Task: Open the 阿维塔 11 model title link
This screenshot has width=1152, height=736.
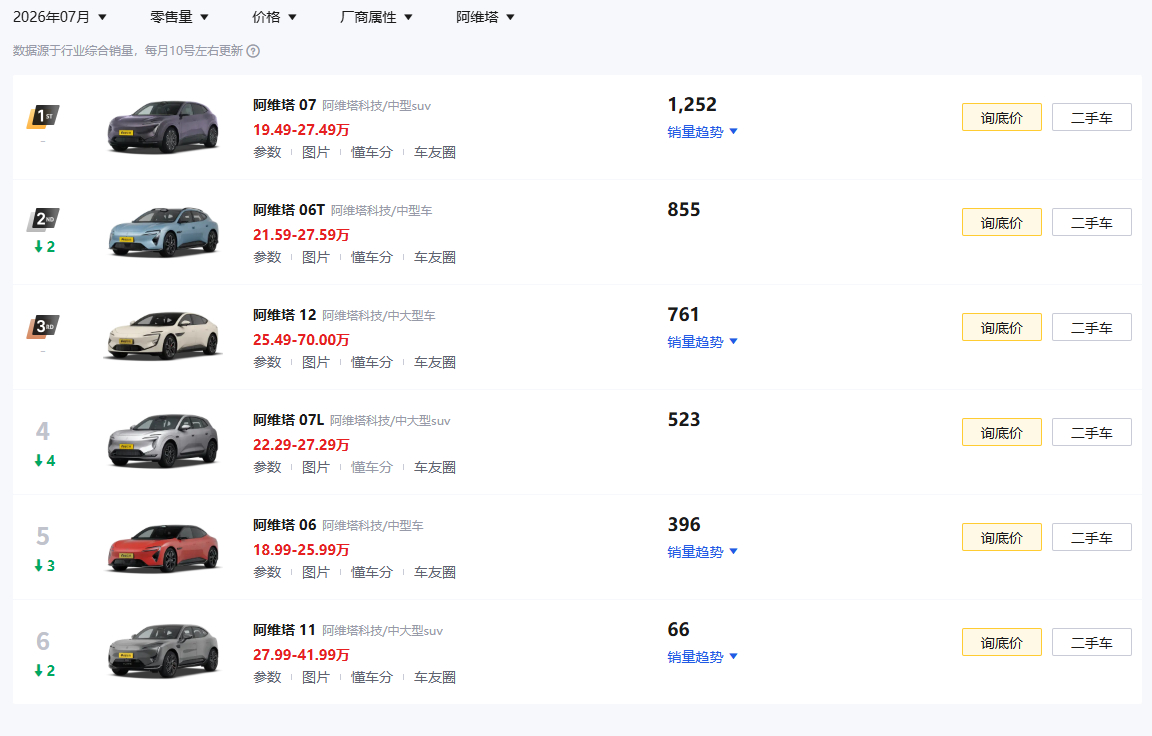Action: (x=284, y=630)
